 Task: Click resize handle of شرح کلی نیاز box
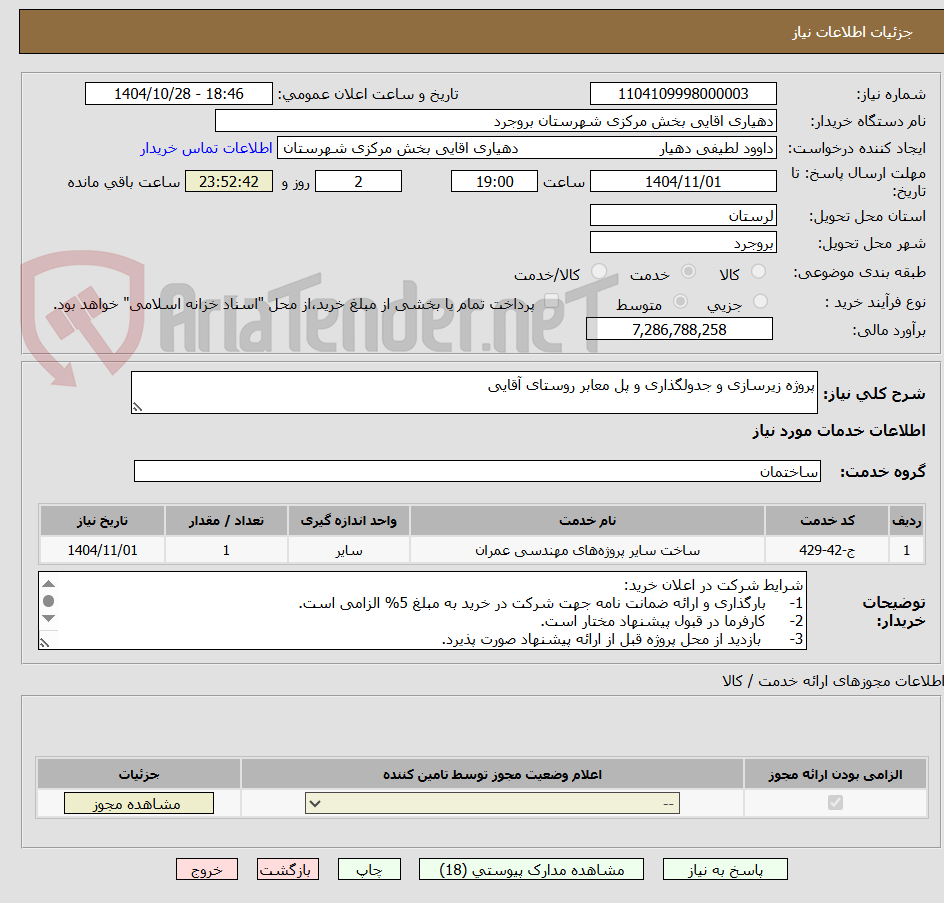(x=138, y=408)
